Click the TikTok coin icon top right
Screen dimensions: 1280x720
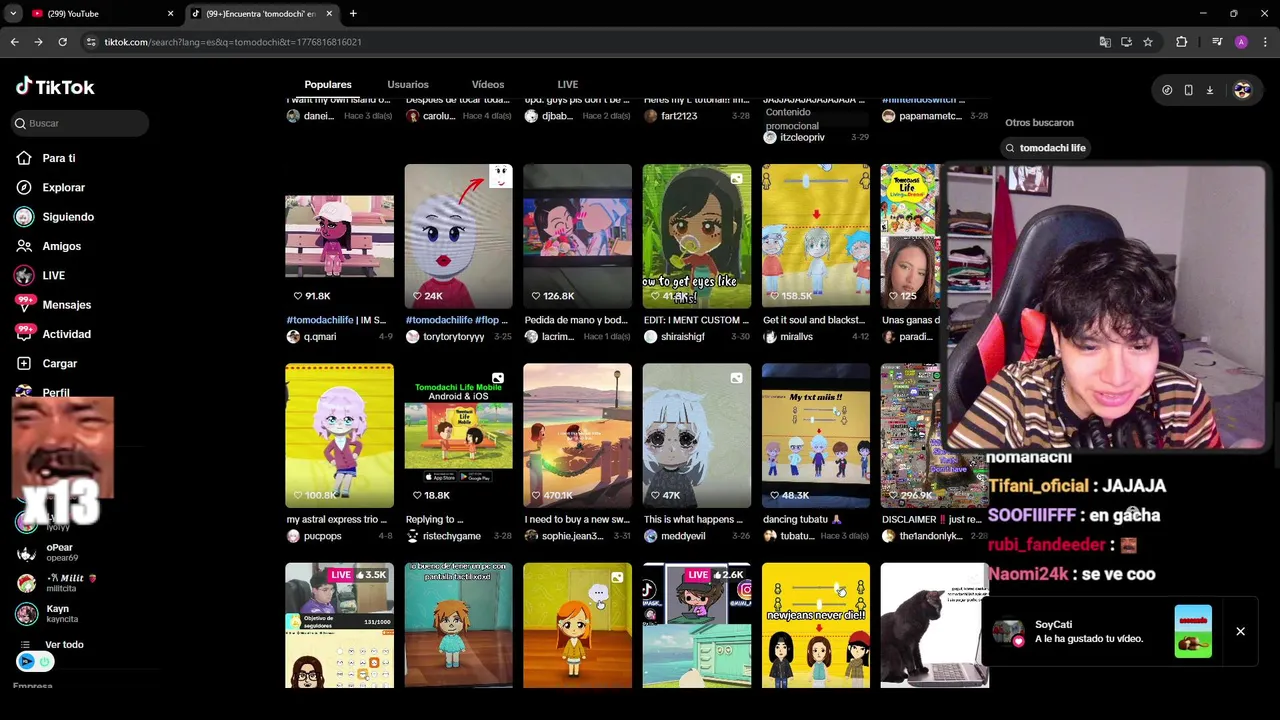point(1167,90)
